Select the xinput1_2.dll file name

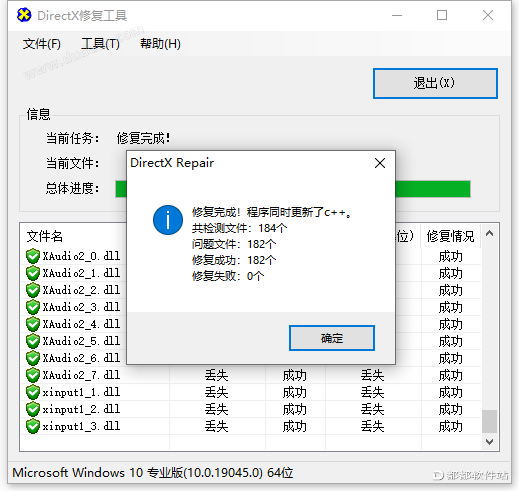(x=81, y=409)
